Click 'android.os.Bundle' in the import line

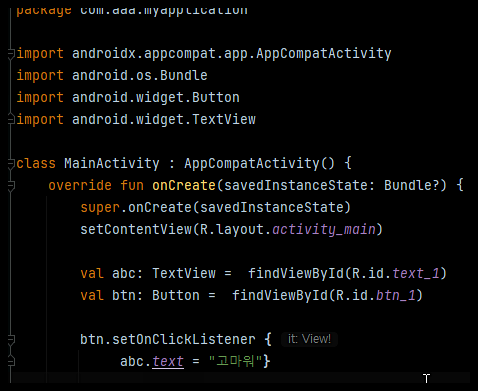tap(140, 75)
